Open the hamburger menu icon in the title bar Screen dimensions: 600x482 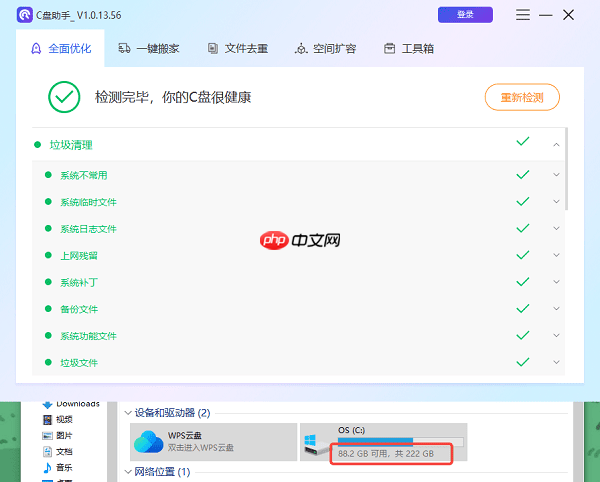[x=523, y=15]
